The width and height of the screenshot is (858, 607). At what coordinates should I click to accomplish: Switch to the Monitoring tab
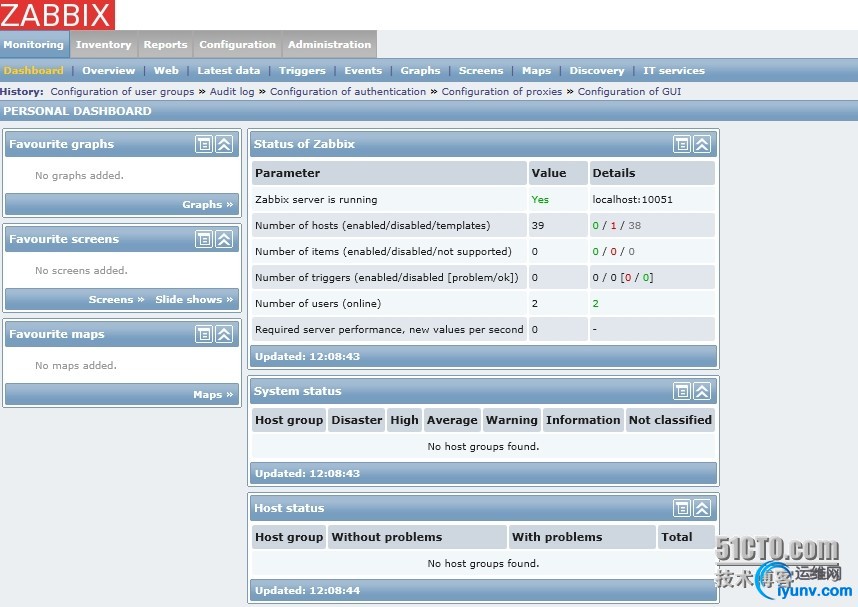[x=34, y=44]
